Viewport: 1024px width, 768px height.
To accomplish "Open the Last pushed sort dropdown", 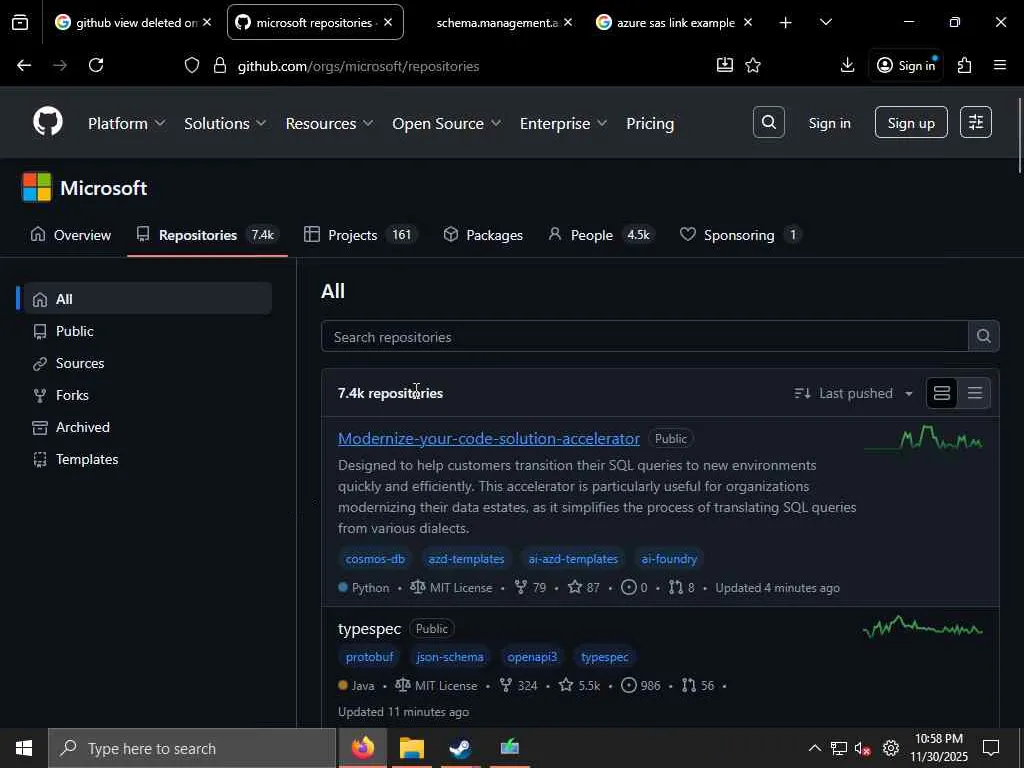I will coord(854,393).
